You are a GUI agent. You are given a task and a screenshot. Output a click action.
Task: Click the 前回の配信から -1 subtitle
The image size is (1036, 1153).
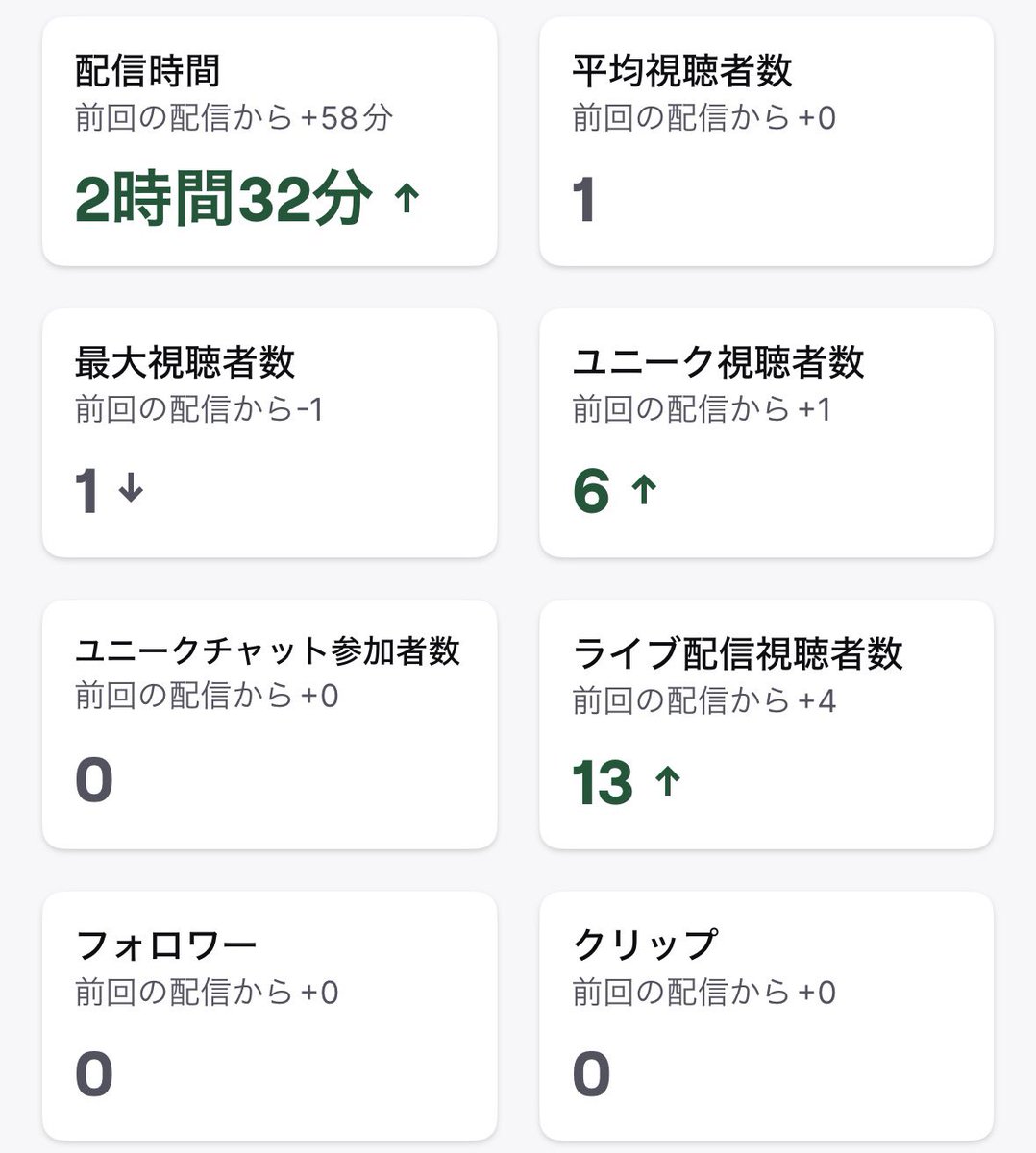tap(199, 410)
